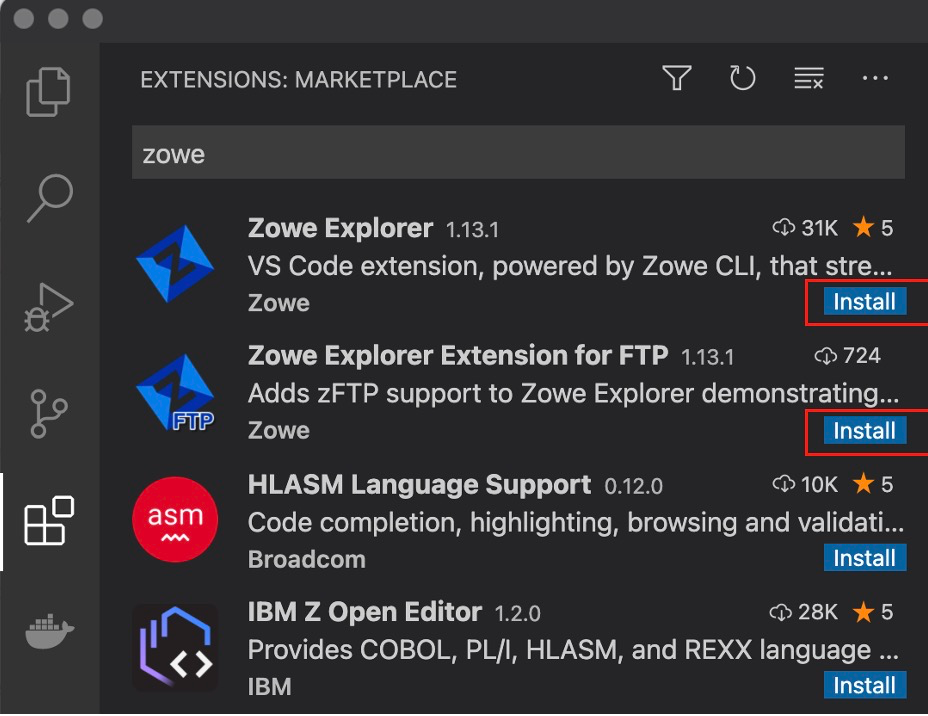
Task: Select the HLASM Language Support entry
Action: (420, 484)
